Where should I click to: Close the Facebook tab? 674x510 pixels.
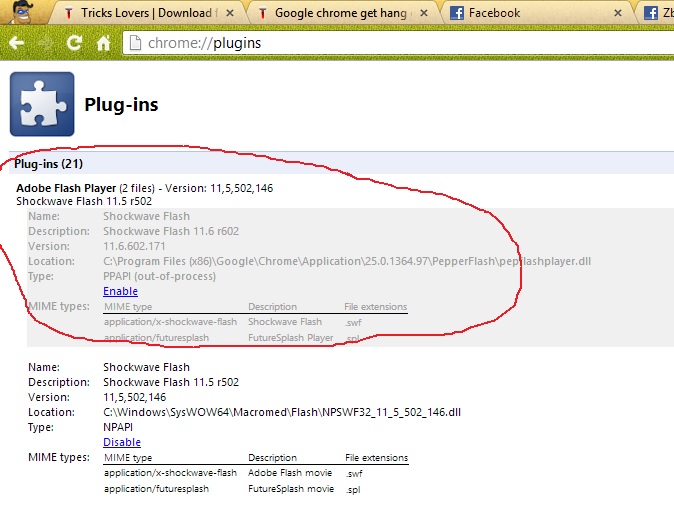coord(618,13)
